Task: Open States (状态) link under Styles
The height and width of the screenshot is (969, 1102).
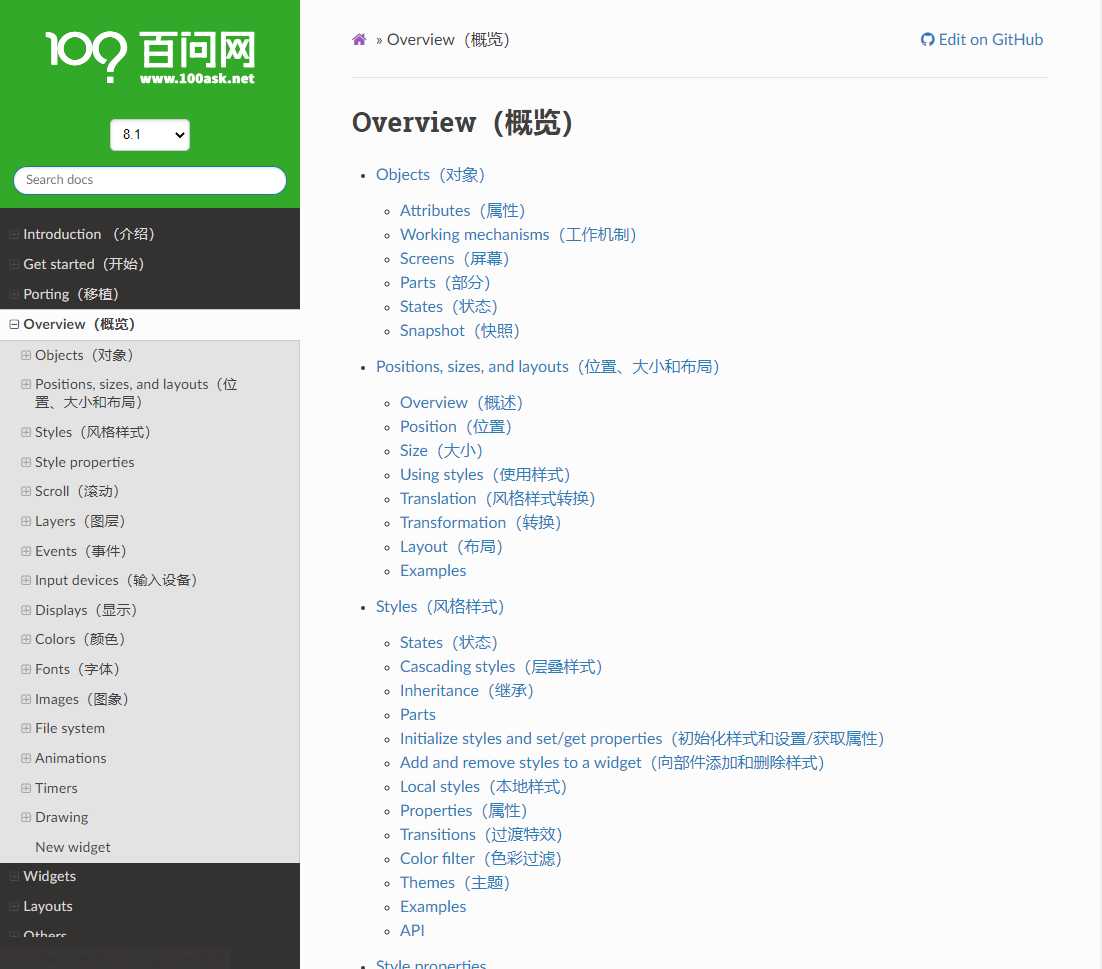Action: pyautogui.click(x=448, y=642)
